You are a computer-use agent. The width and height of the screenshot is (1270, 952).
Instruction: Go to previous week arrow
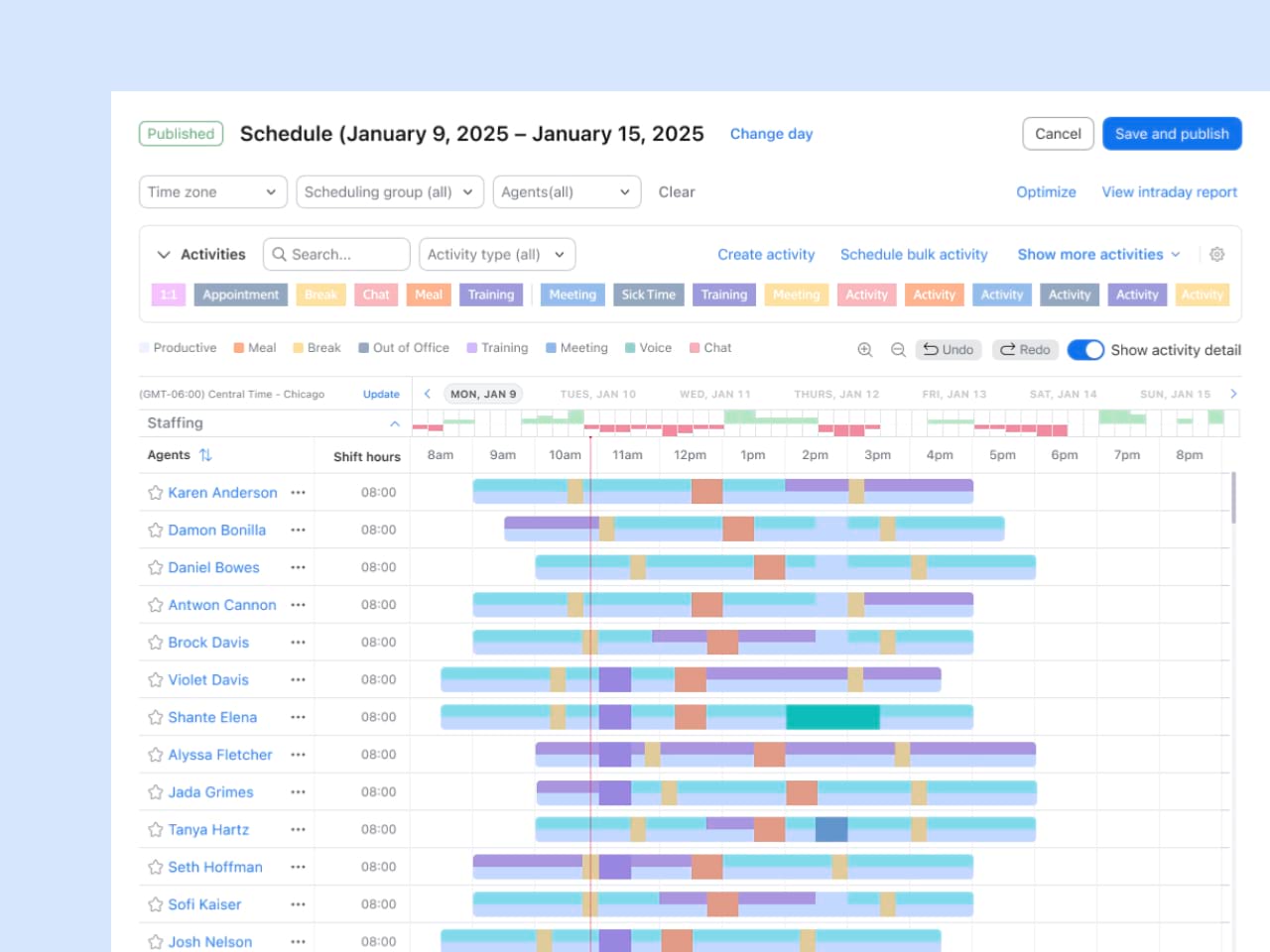(x=428, y=394)
